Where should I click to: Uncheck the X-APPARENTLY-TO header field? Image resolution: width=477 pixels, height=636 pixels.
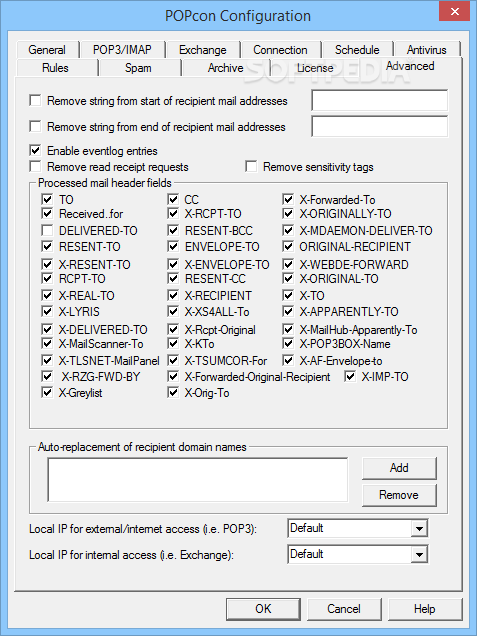point(288,312)
